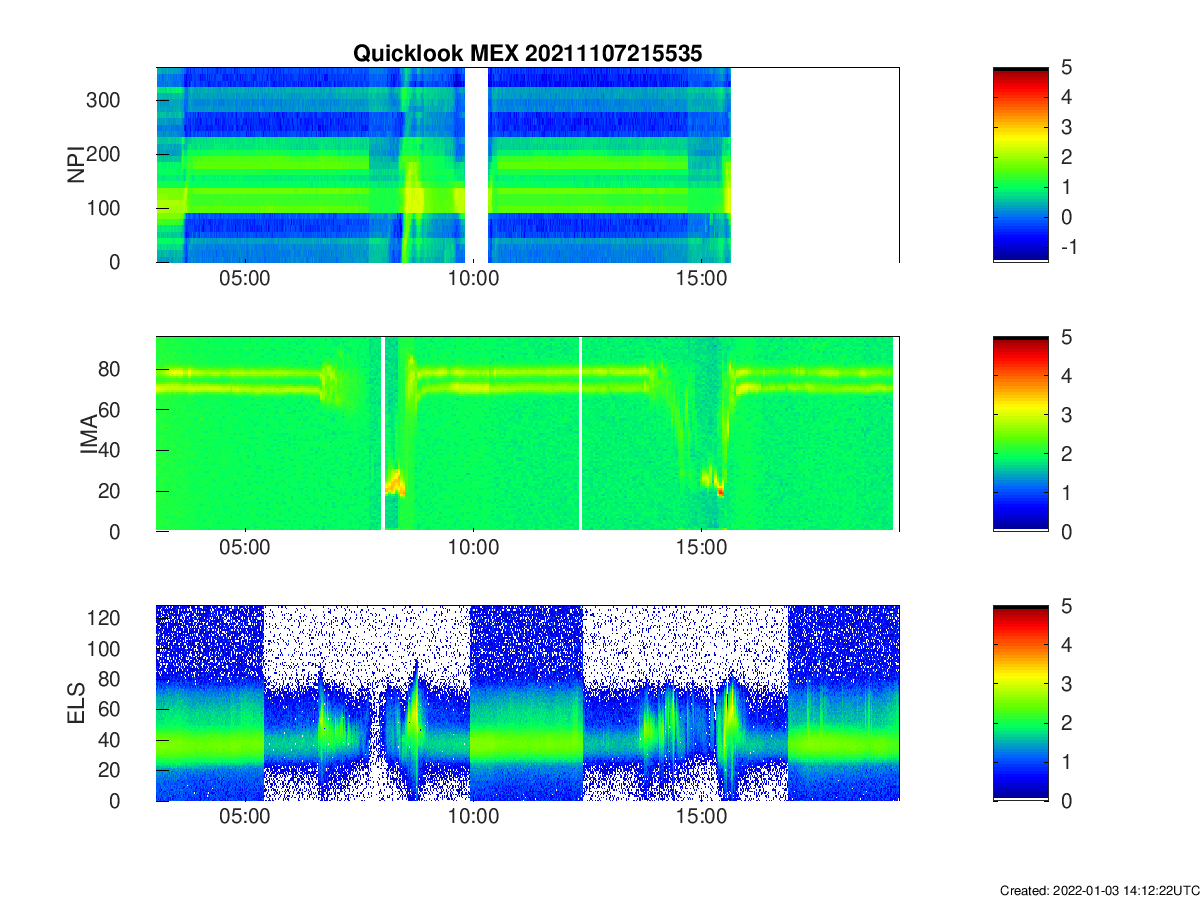Image resolution: width=1200 pixels, height=900 pixels.
Task: Select the IMA y-axis label
Action: pos(91,434)
